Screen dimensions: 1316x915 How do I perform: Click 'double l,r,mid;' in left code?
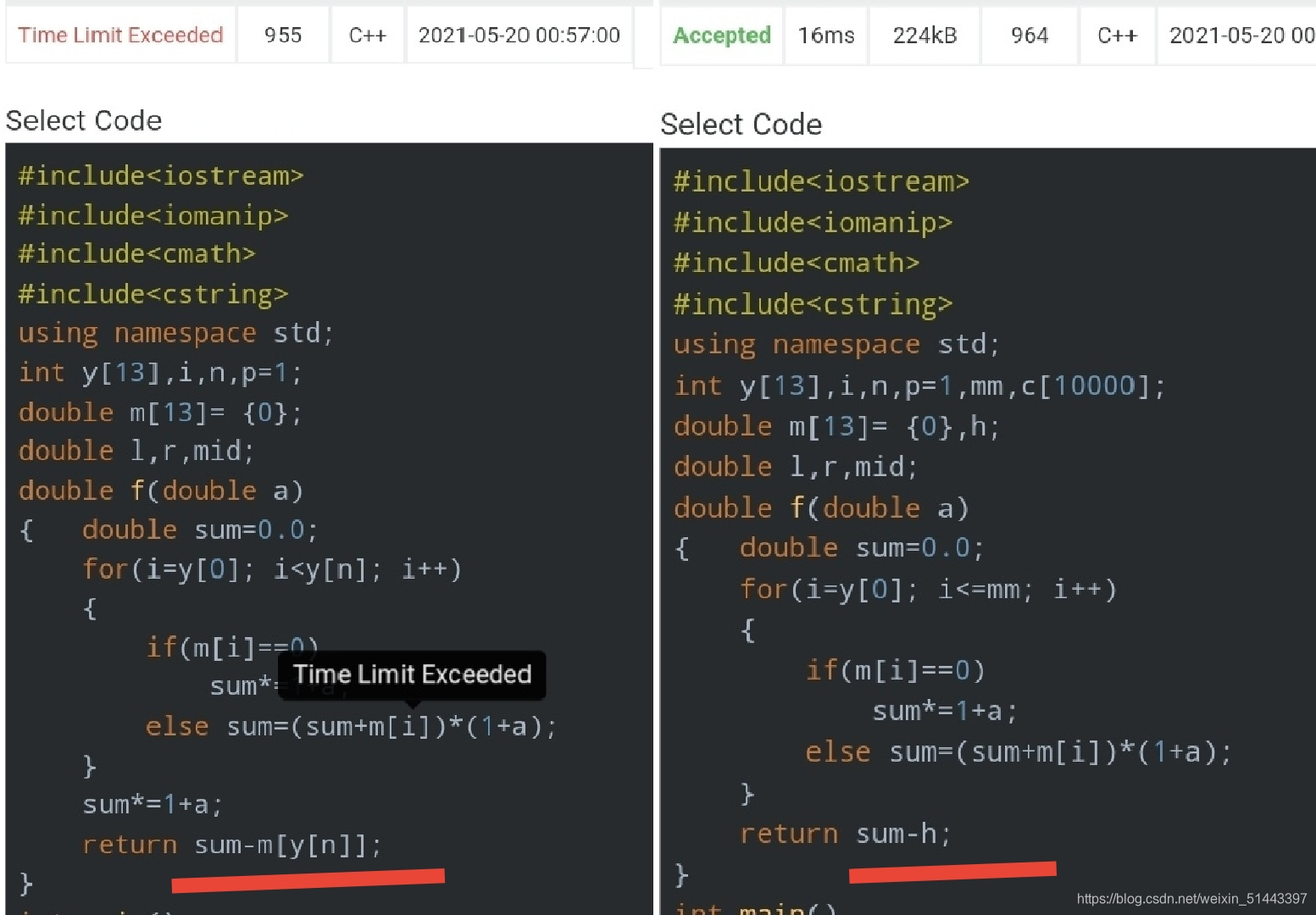pyautogui.click(x=136, y=451)
